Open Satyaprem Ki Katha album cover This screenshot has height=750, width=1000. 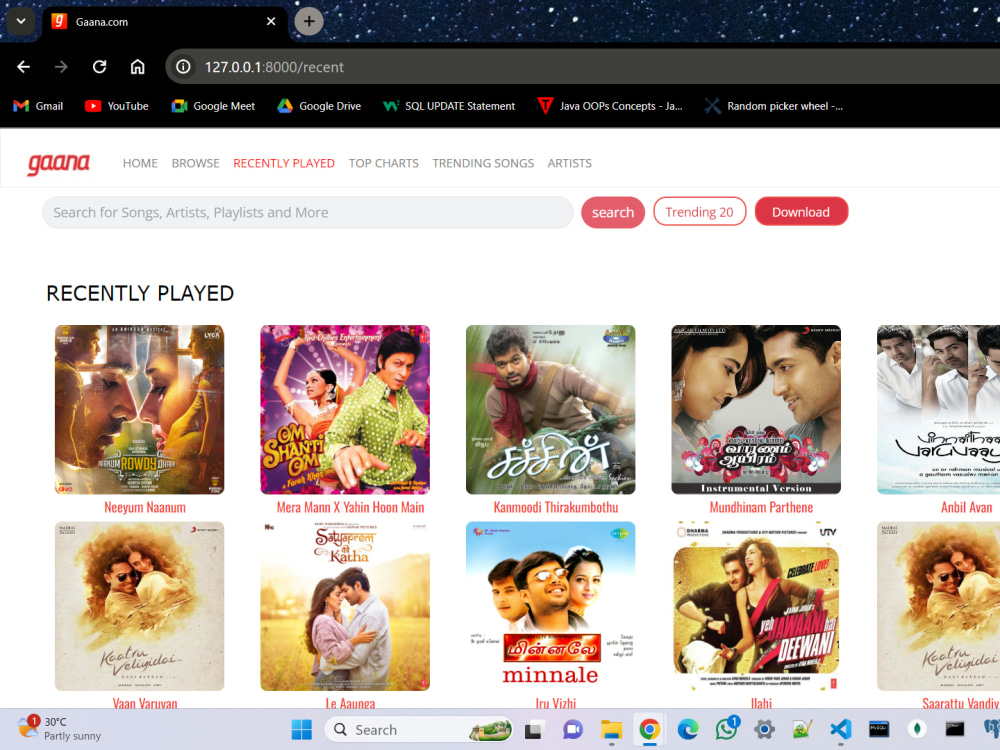tap(345, 606)
